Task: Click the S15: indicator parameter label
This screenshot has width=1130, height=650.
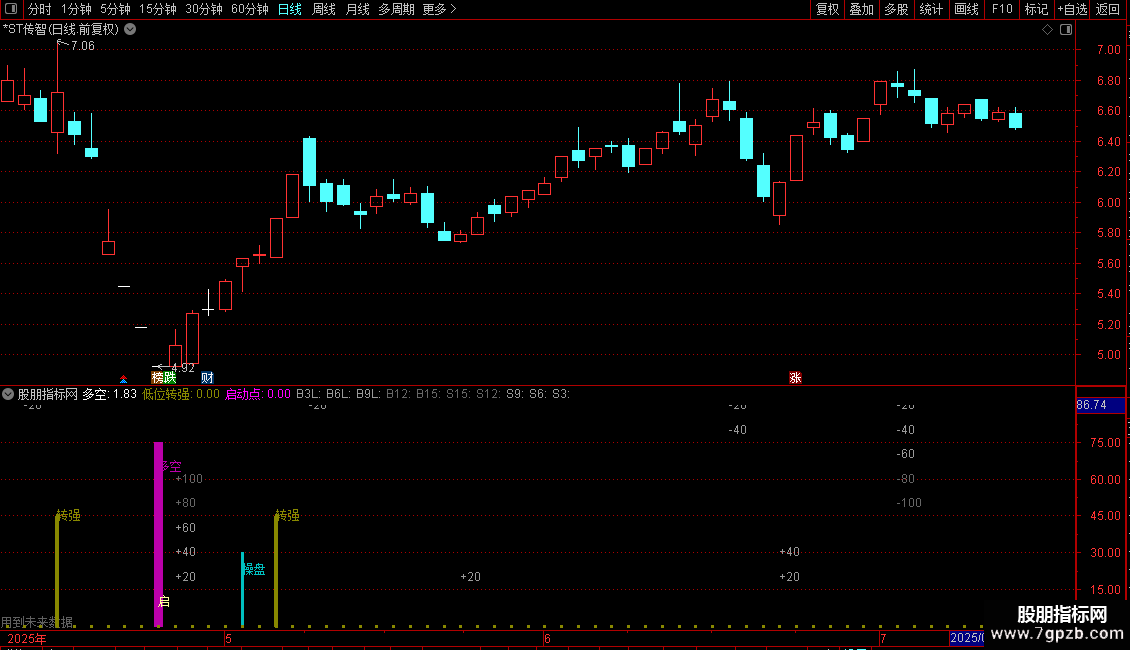Action: pyautogui.click(x=458, y=394)
